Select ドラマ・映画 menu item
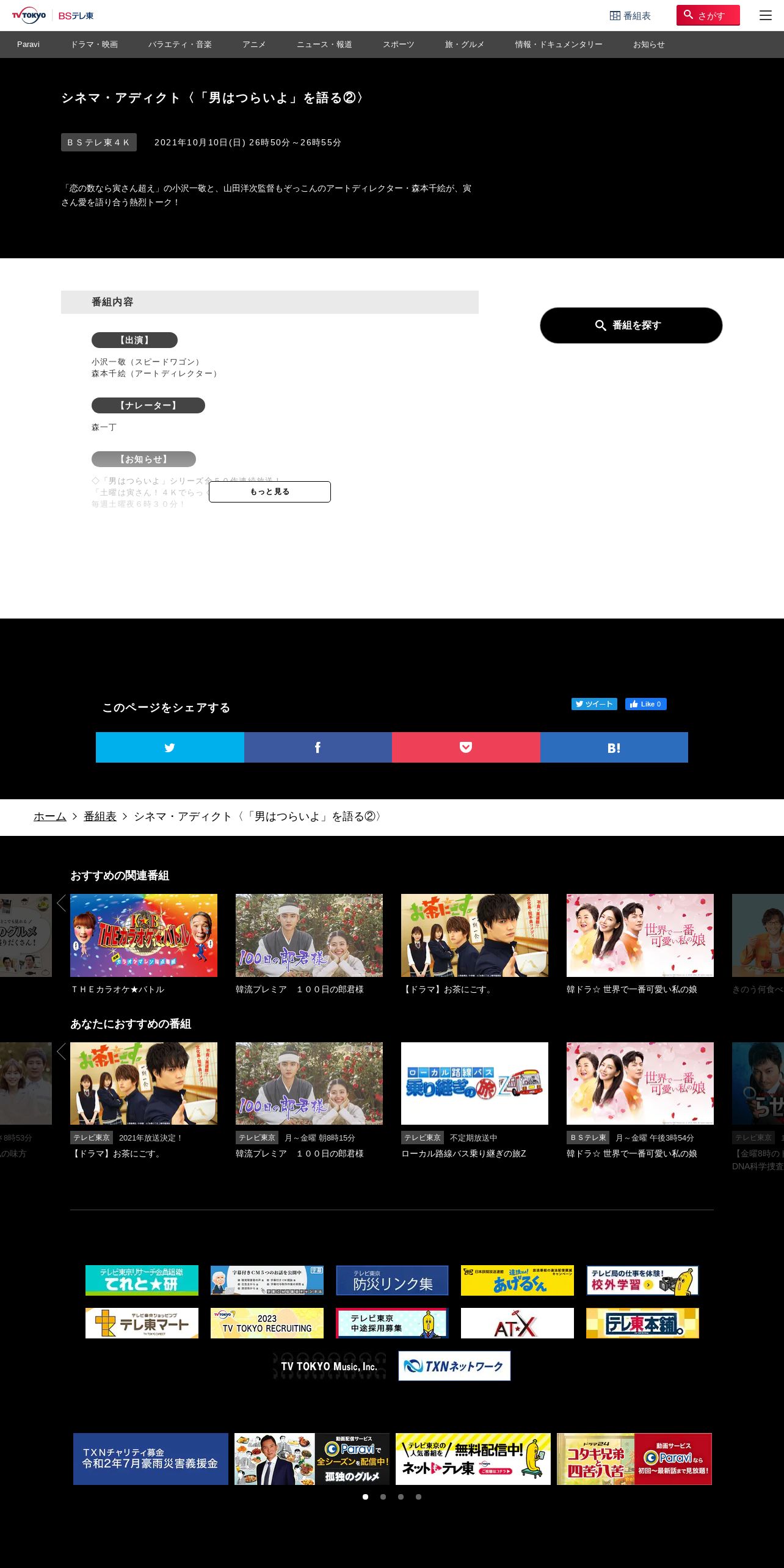 pyautogui.click(x=94, y=45)
